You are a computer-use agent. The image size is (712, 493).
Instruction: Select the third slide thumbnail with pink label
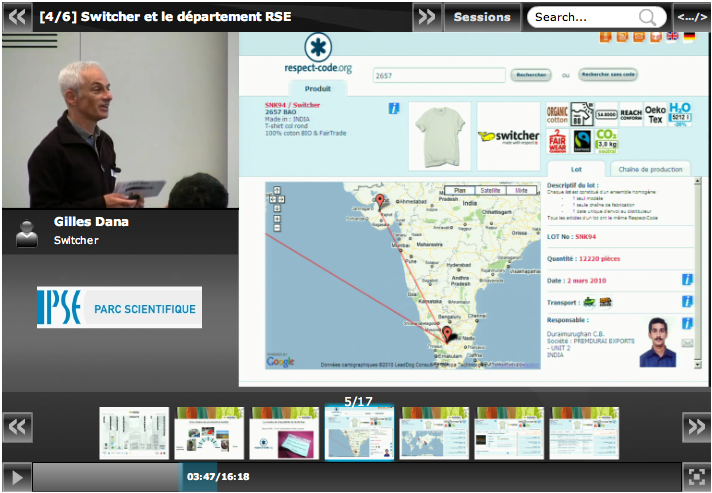point(284,433)
